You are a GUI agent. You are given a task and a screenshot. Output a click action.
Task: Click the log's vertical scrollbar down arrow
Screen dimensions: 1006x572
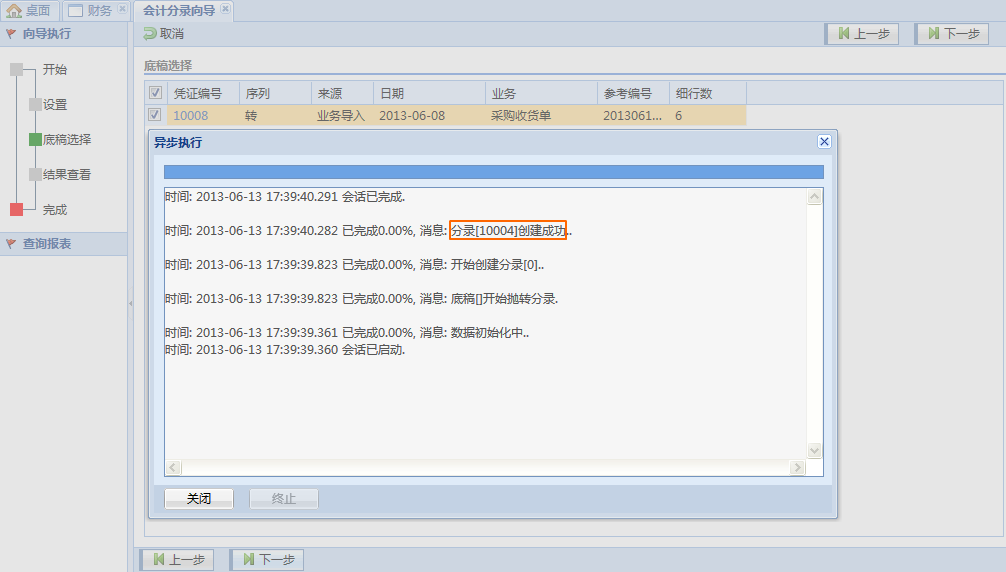click(x=814, y=451)
